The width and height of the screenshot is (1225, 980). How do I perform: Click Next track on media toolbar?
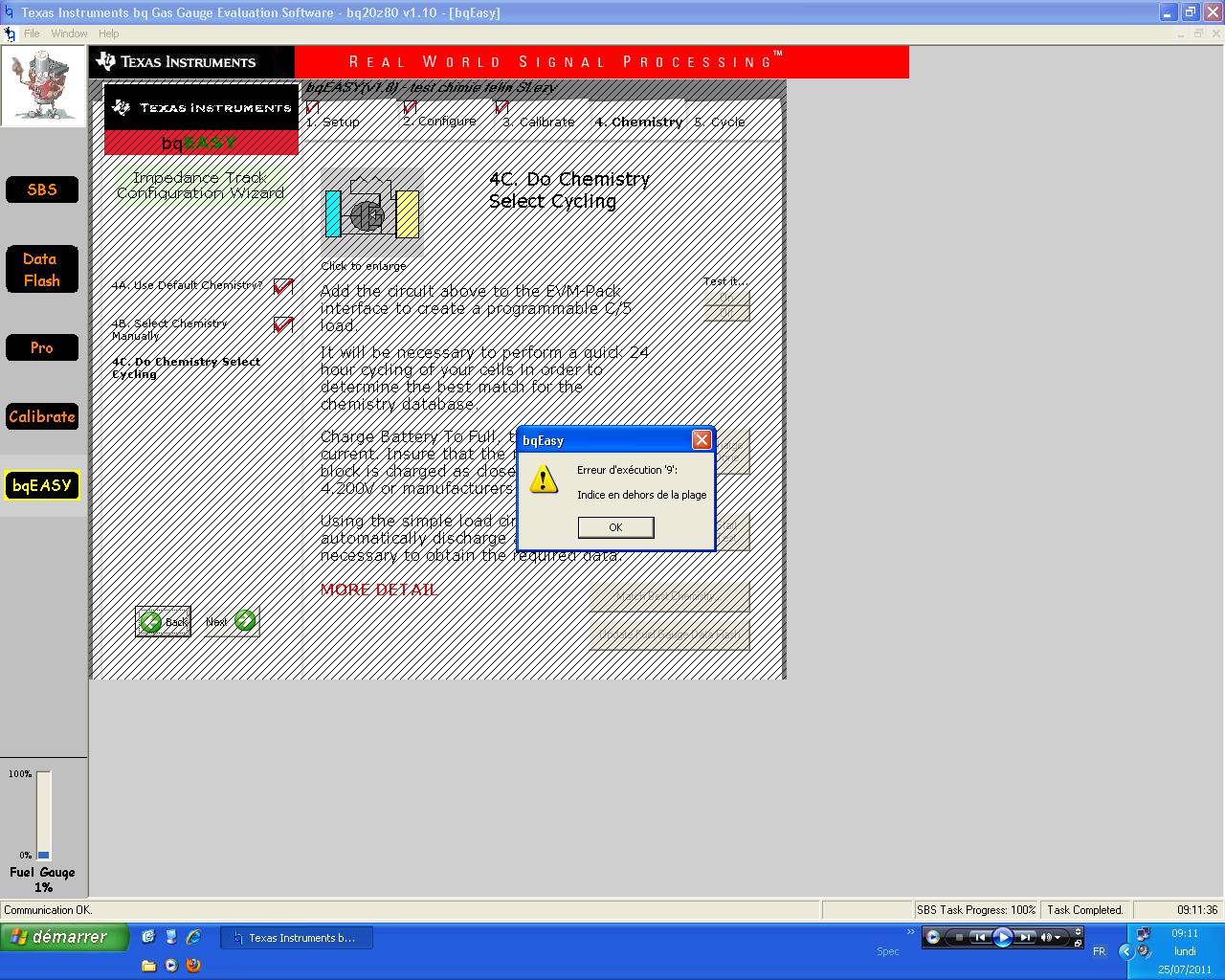coord(1024,938)
